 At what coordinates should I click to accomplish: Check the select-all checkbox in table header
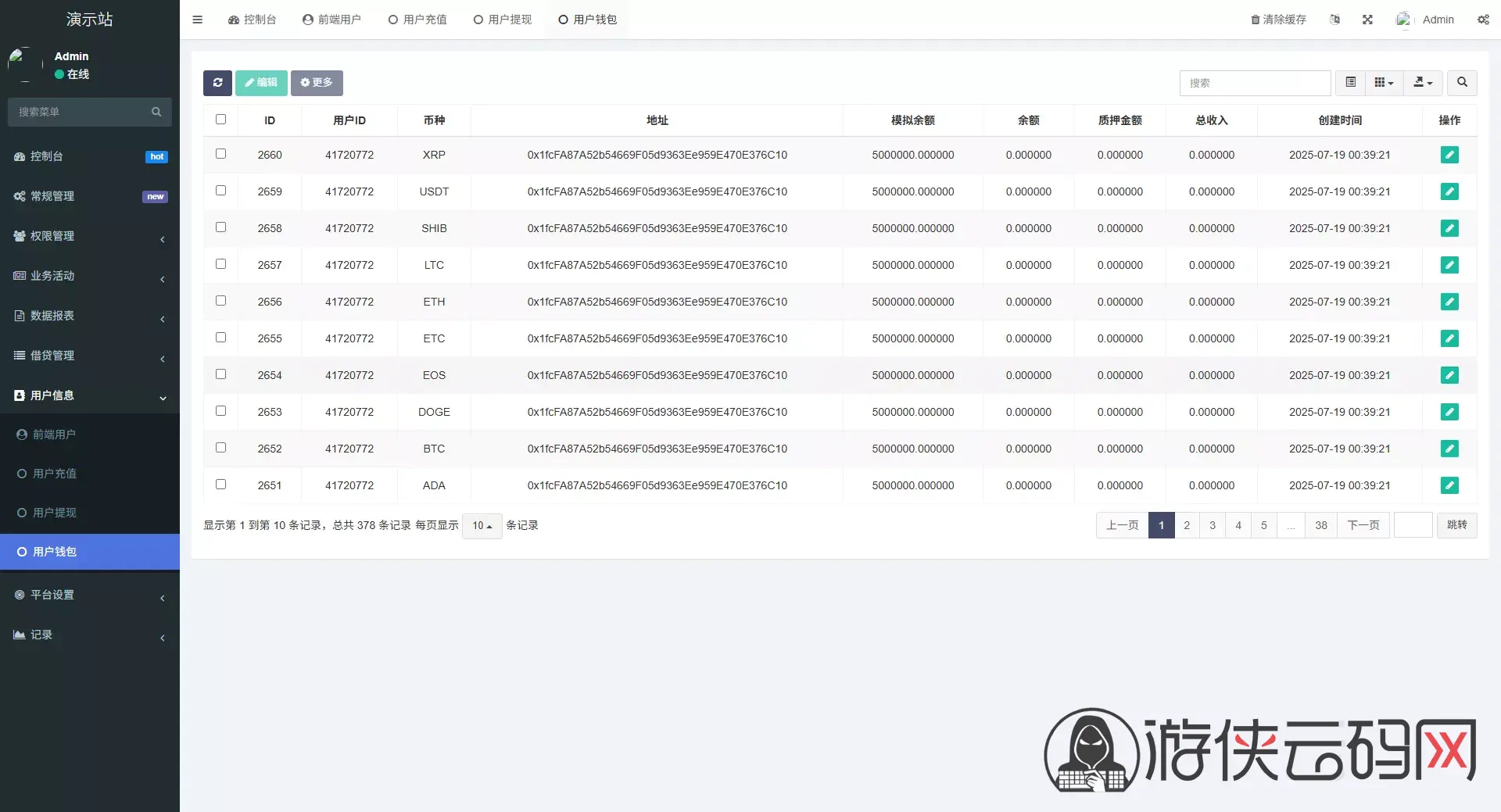(x=220, y=120)
